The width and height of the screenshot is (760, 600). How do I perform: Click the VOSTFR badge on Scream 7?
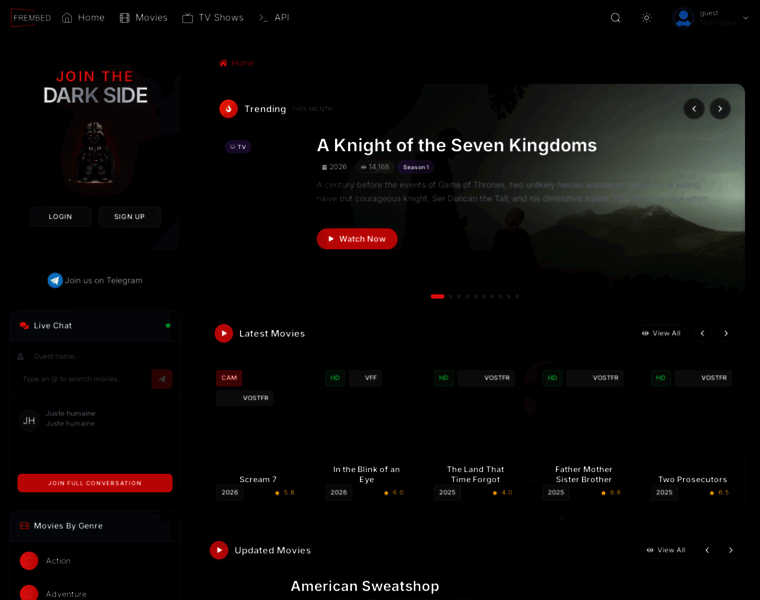coord(245,398)
